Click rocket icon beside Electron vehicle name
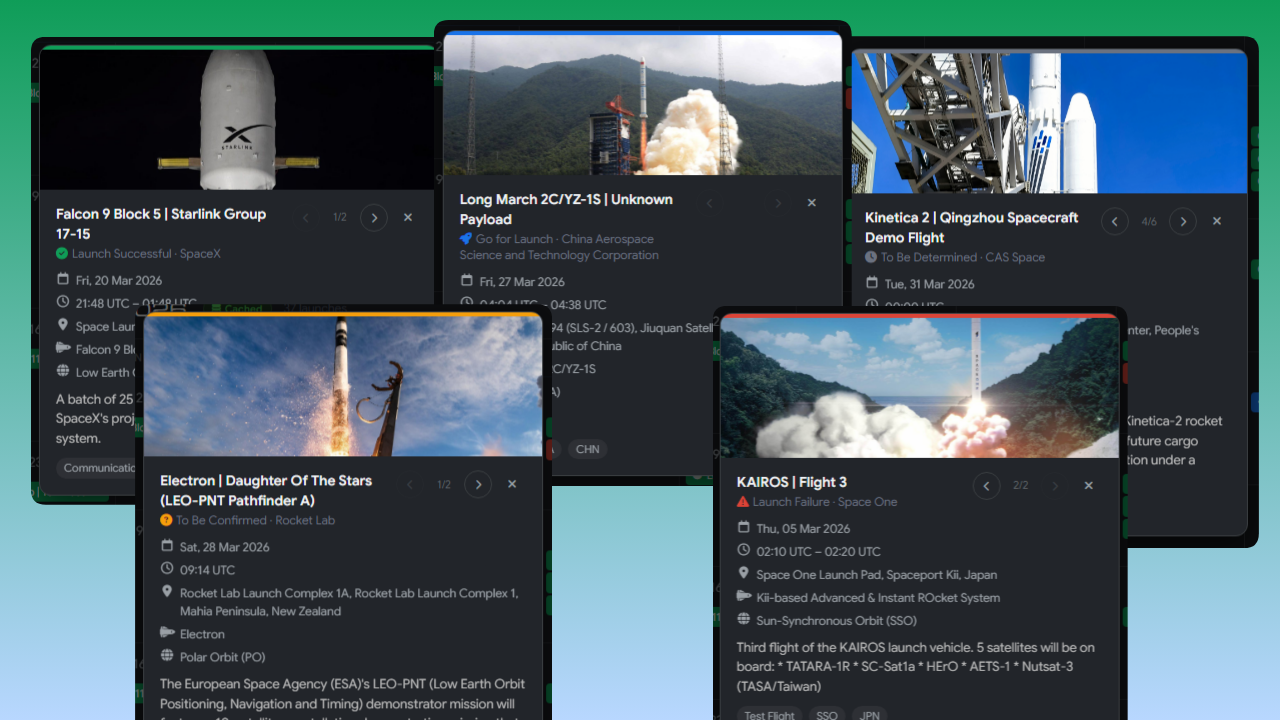The image size is (1280, 720). 167,633
